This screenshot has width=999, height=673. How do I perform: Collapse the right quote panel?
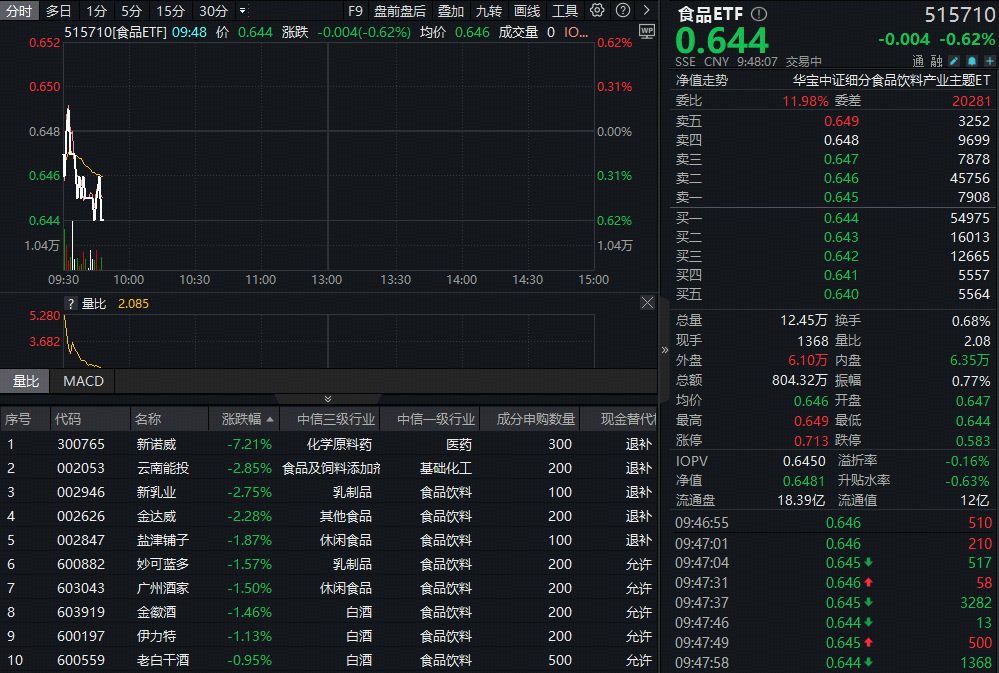[x=665, y=350]
